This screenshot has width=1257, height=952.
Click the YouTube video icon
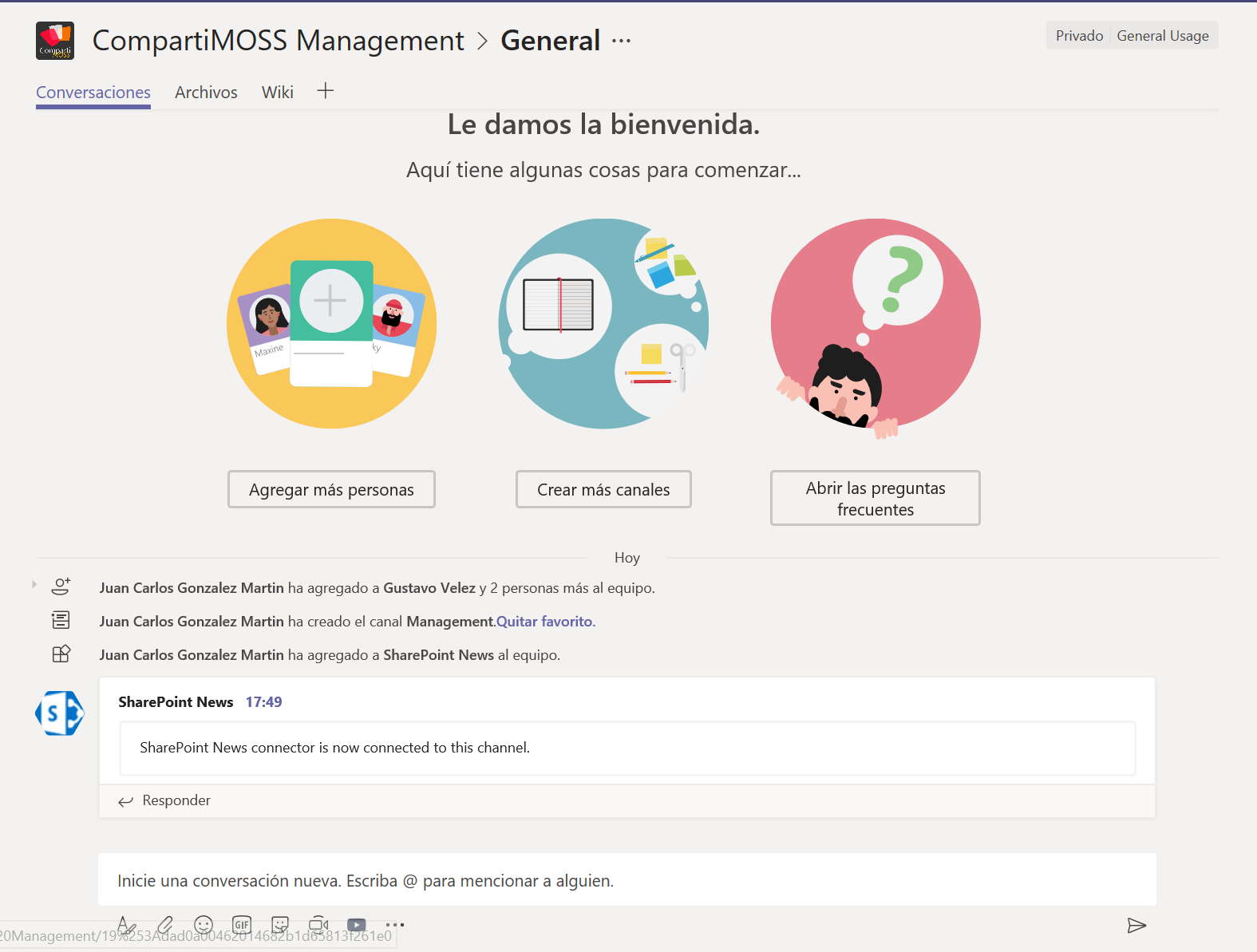tap(357, 925)
